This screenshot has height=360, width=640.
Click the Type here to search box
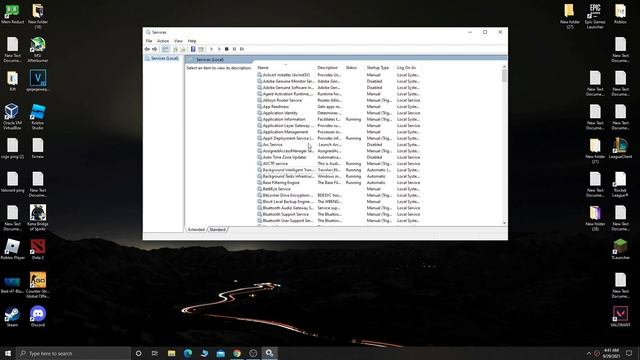tap(73, 353)
